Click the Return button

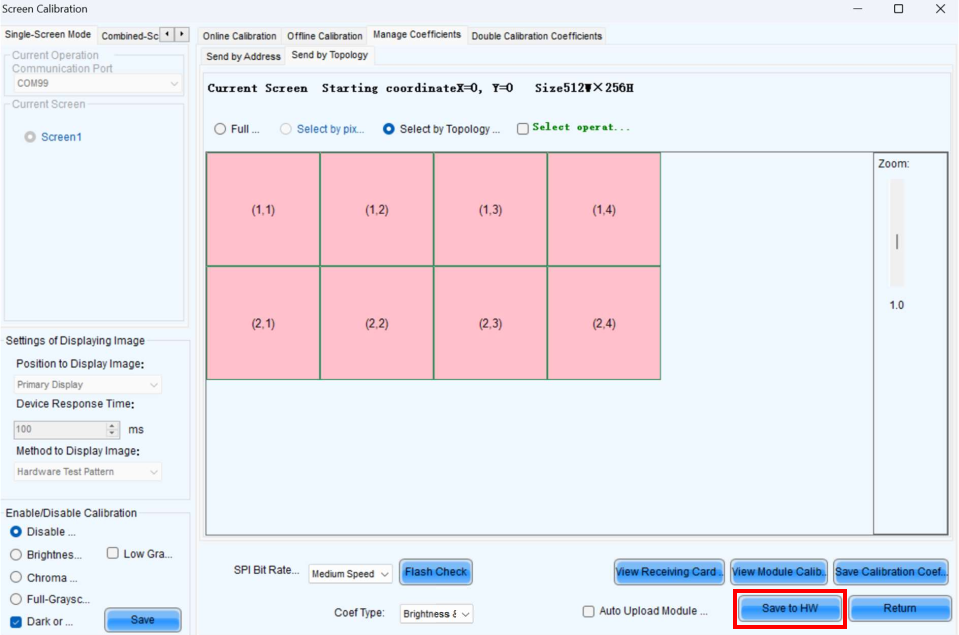(x=899, y=608)
